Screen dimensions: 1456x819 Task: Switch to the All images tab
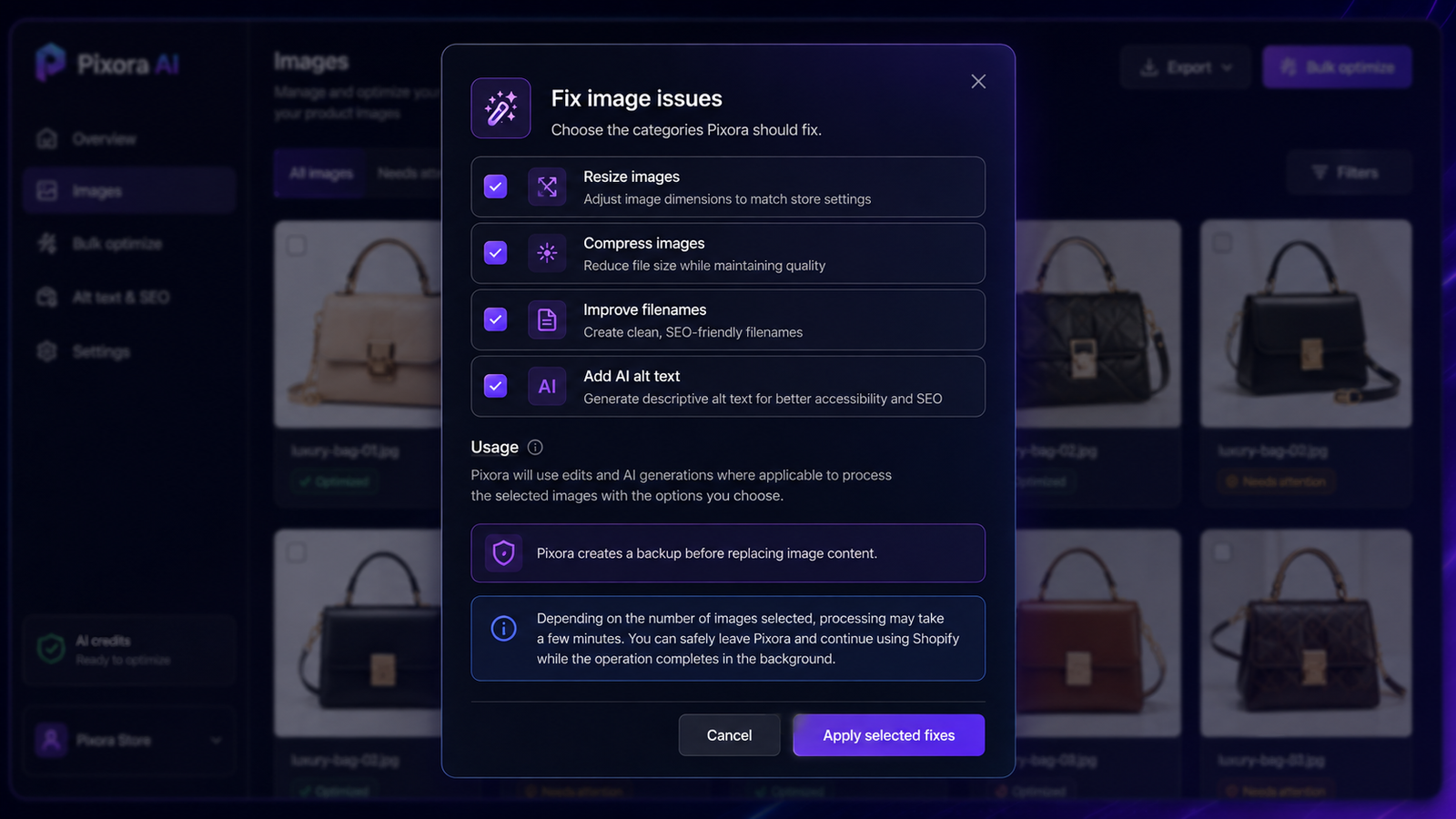pyautogui.click(x=320, y=173)
